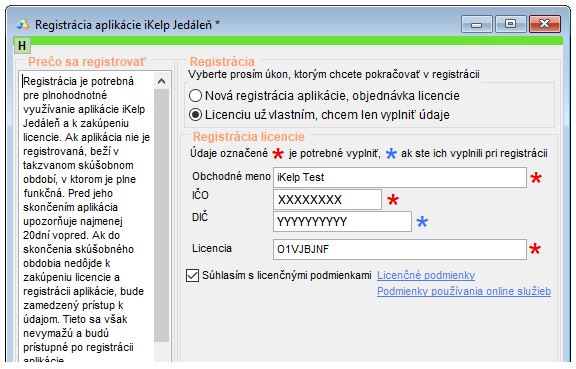Click the iKelp app icon in title bar
The width and height of the screenshot is (576, 369).
click(23, 25)
